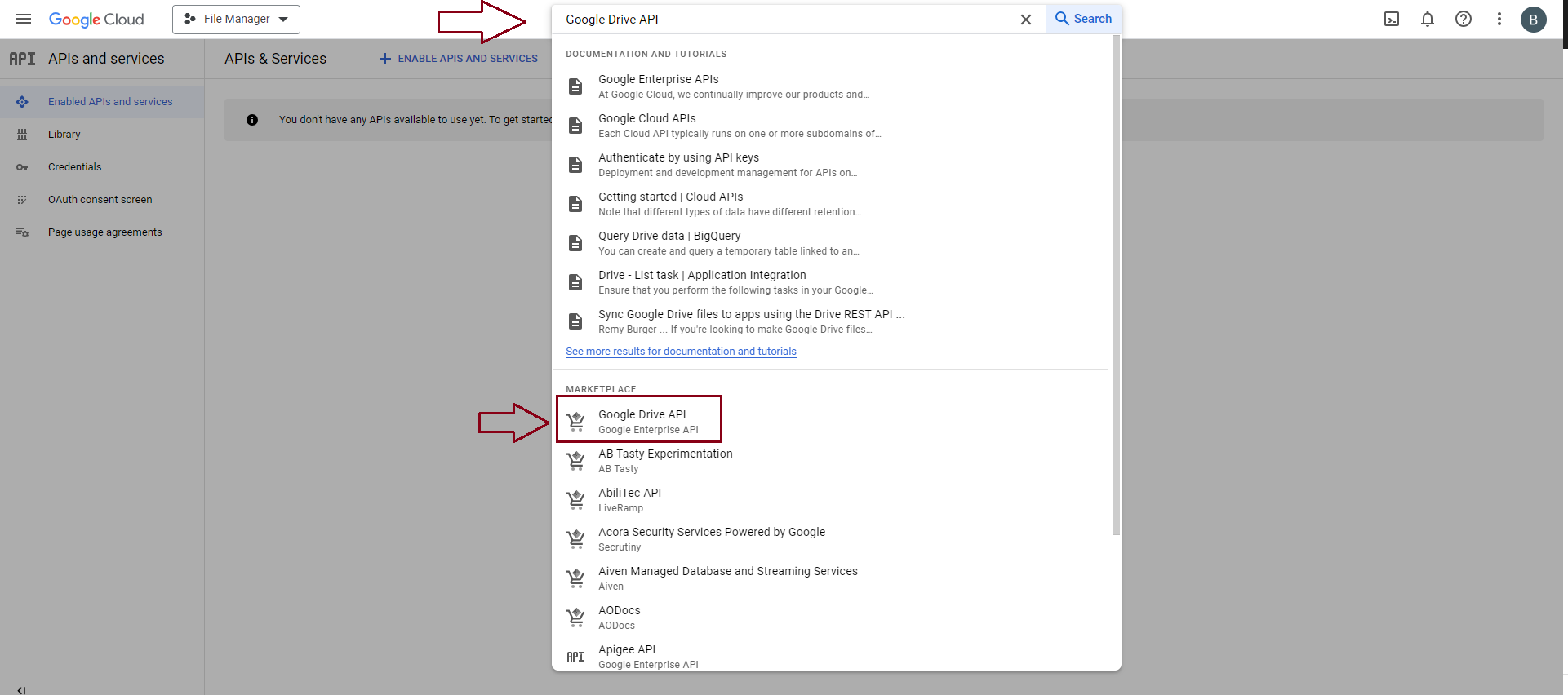This screenshot has height=695, width=1568.
Task: Open Google Enterprise APIs documentation result
Action: (x=832, y=86)
